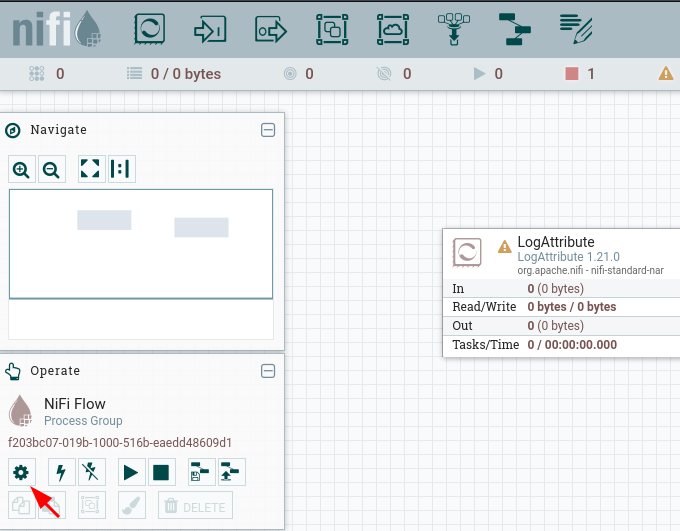The width and height of the screenshot is (680, 531).
Task: Click the active threads status icon
Action: 36,74
